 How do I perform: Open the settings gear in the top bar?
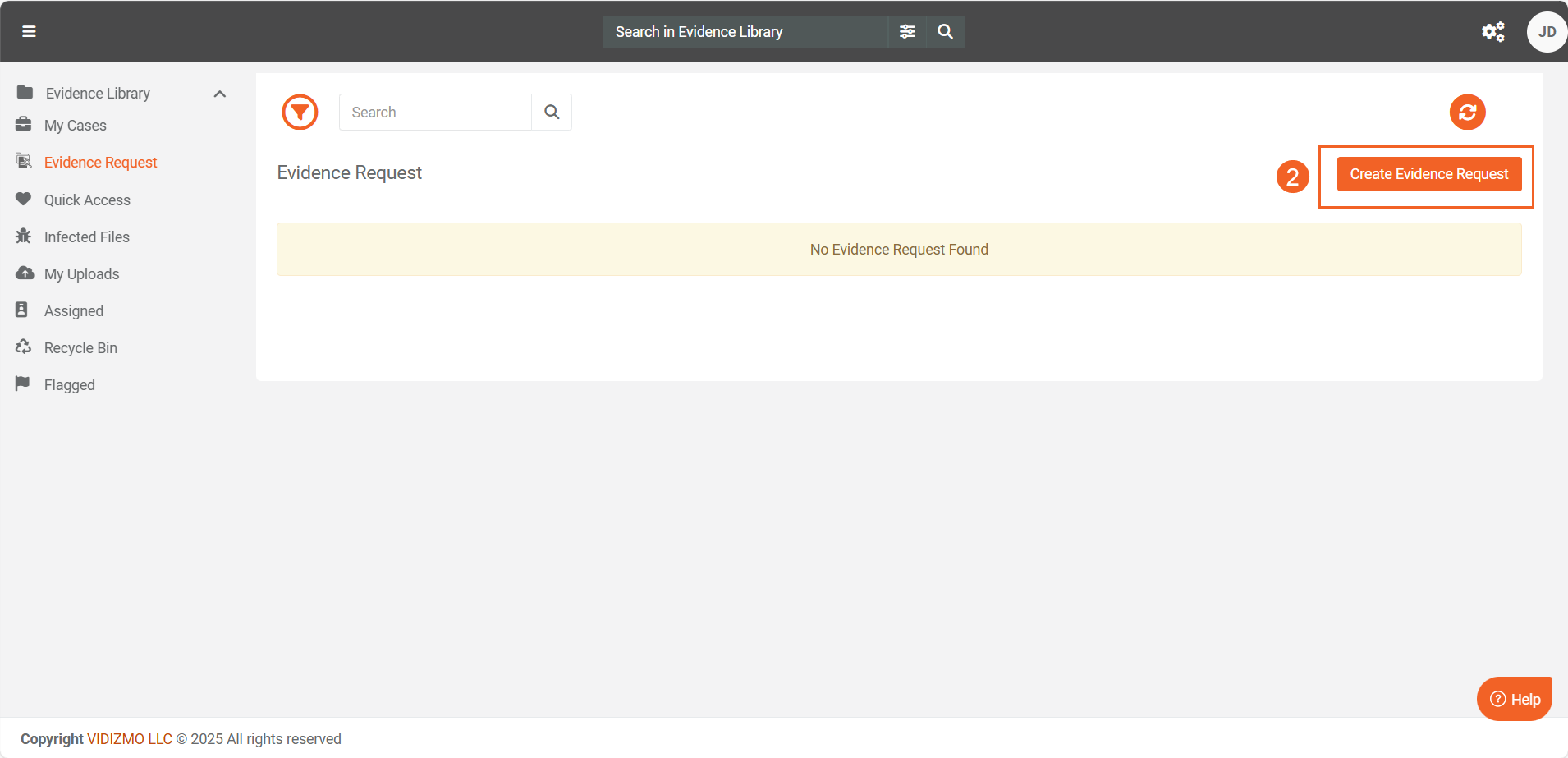tap(1493, 31)
